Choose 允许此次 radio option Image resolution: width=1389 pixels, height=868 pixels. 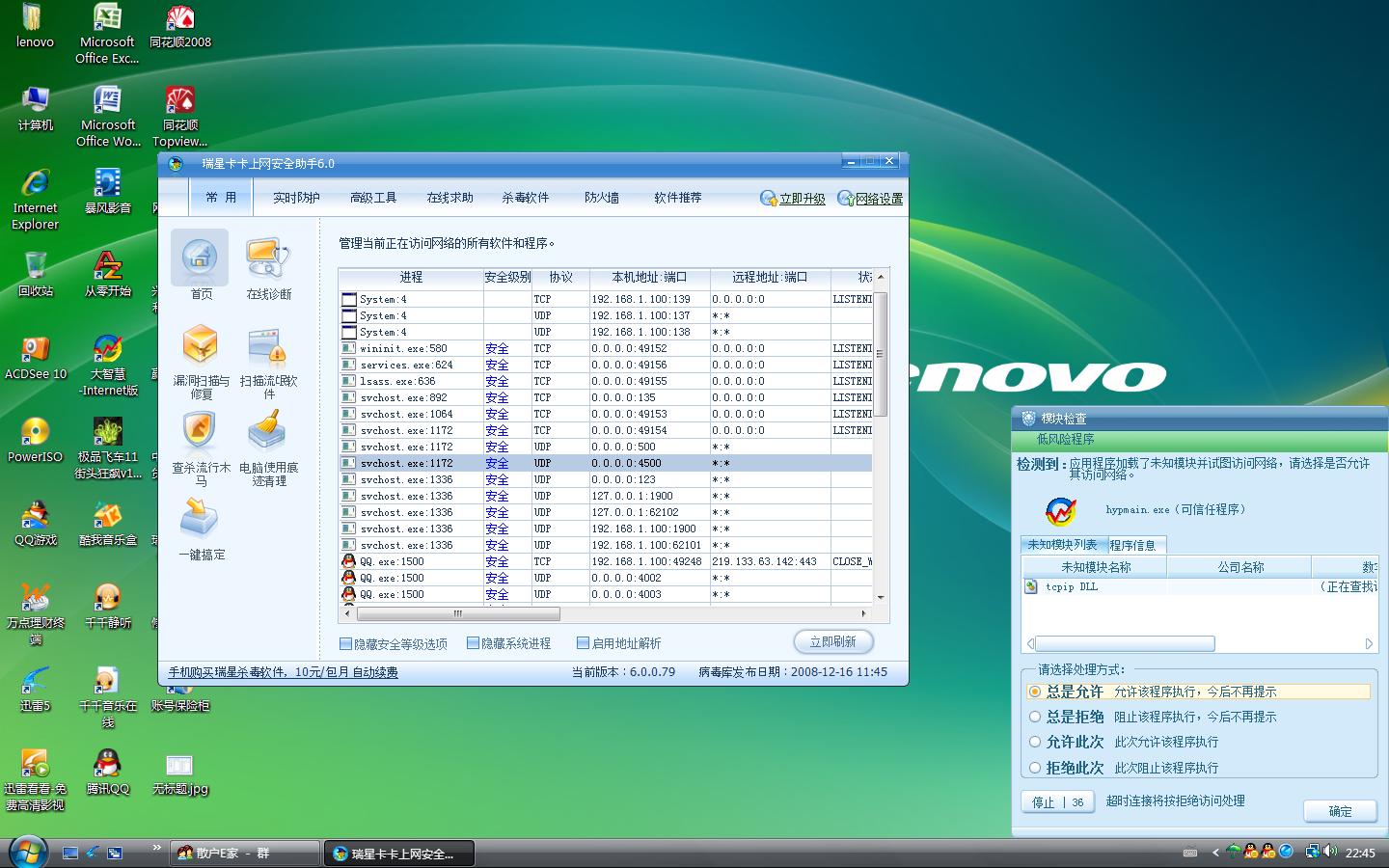[1035, 742]
